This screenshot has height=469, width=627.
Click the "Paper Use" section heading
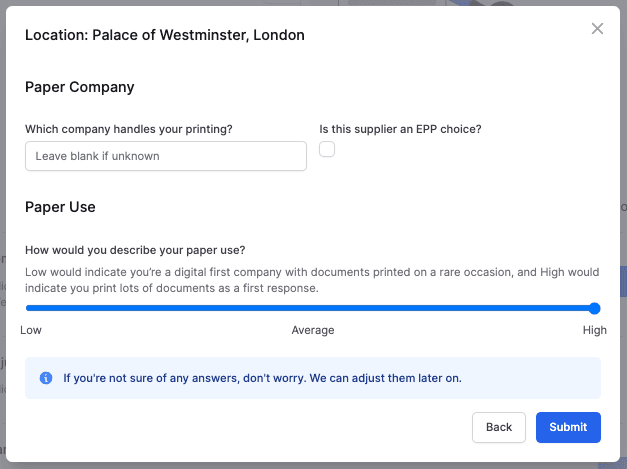pyautogui.click(x=60, y=207)
